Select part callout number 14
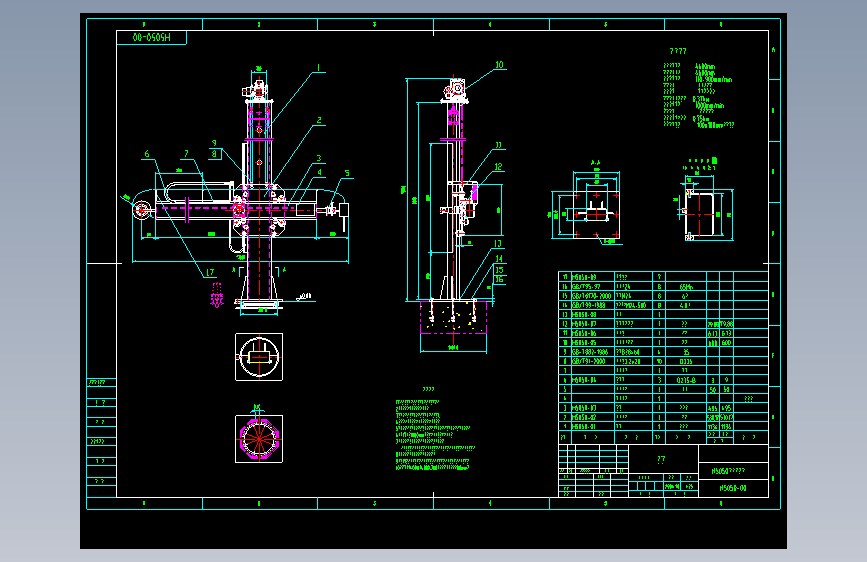Viewport: 867px width, 562px height. pos(499,258)
